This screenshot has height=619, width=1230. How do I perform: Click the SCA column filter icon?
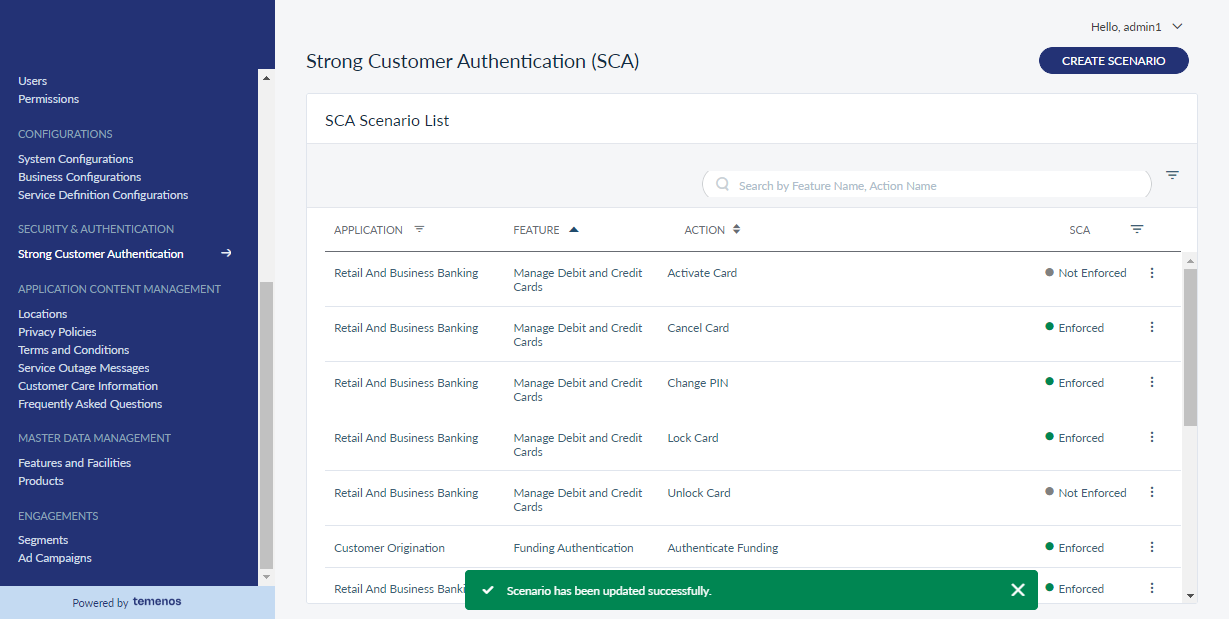(x=1137, y=229)
